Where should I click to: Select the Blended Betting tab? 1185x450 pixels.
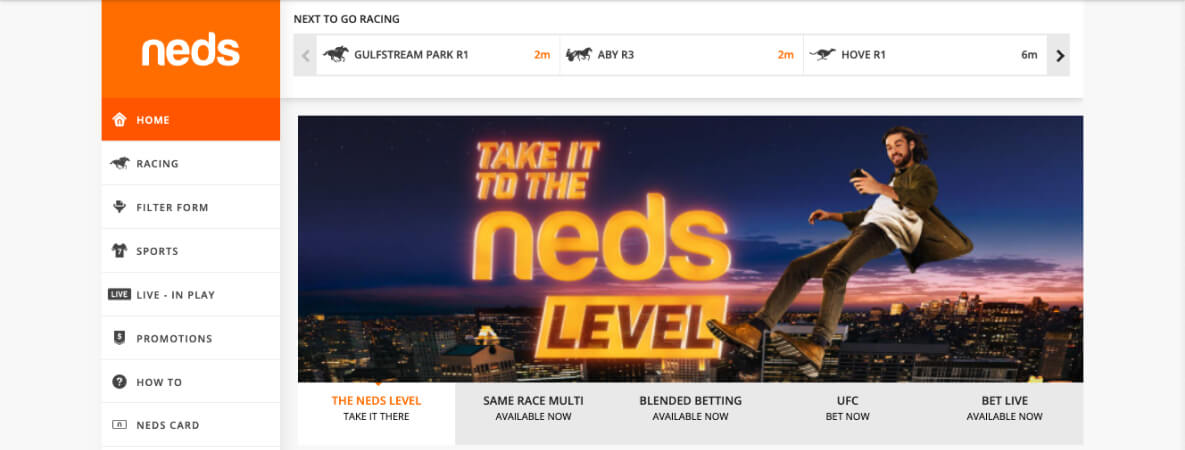pos(691,408)
